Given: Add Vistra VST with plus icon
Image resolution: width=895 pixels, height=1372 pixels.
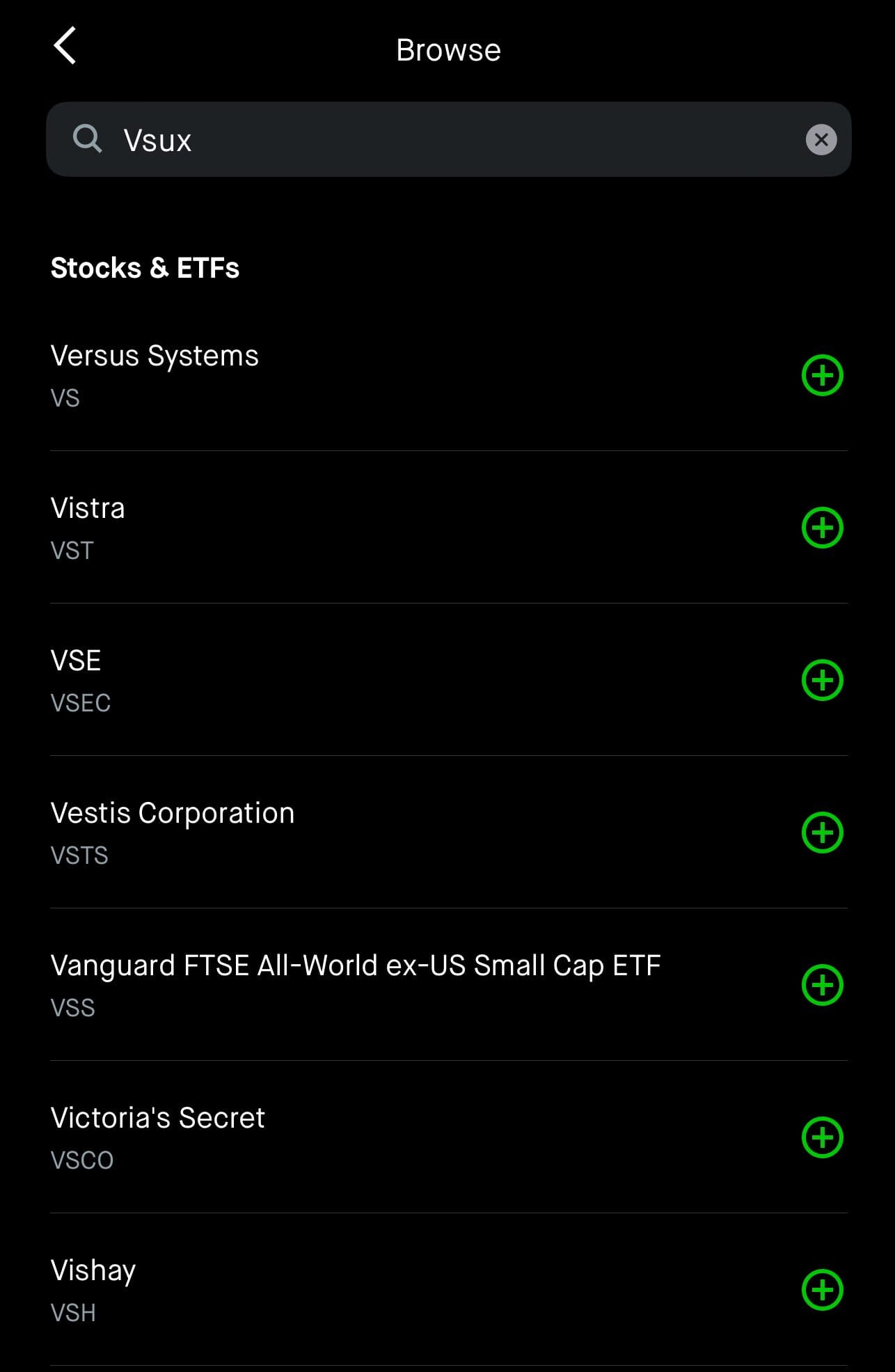Looking at the screenshot, I should [x=822, y=528].
